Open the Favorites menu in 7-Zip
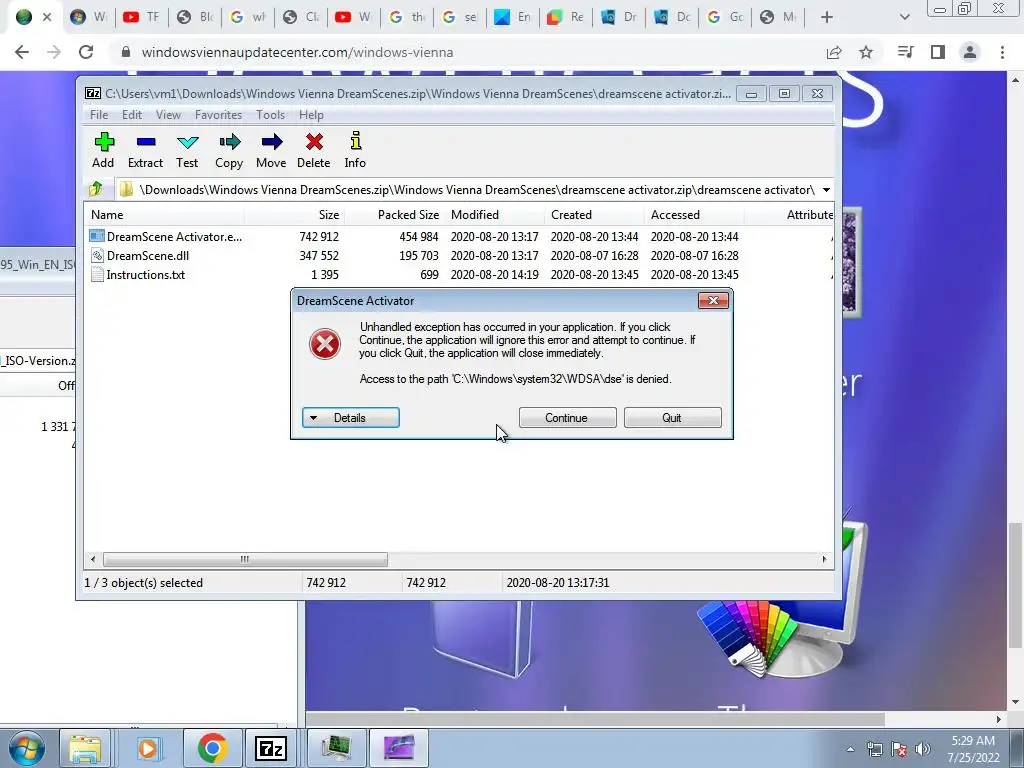Viewport: 1024px width, 768px height. click(x=218, y=115)
